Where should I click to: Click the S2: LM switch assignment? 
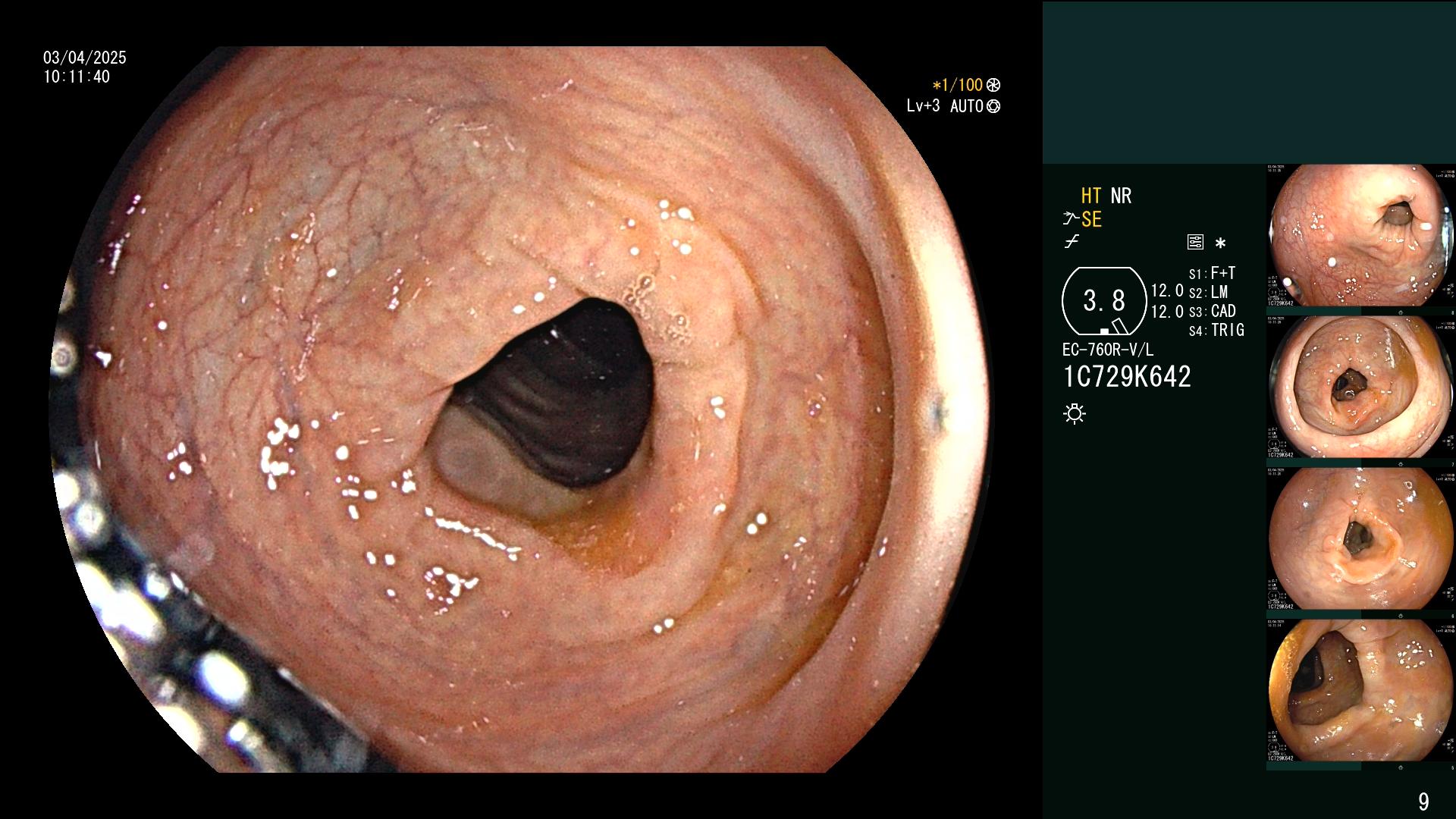1209,292
